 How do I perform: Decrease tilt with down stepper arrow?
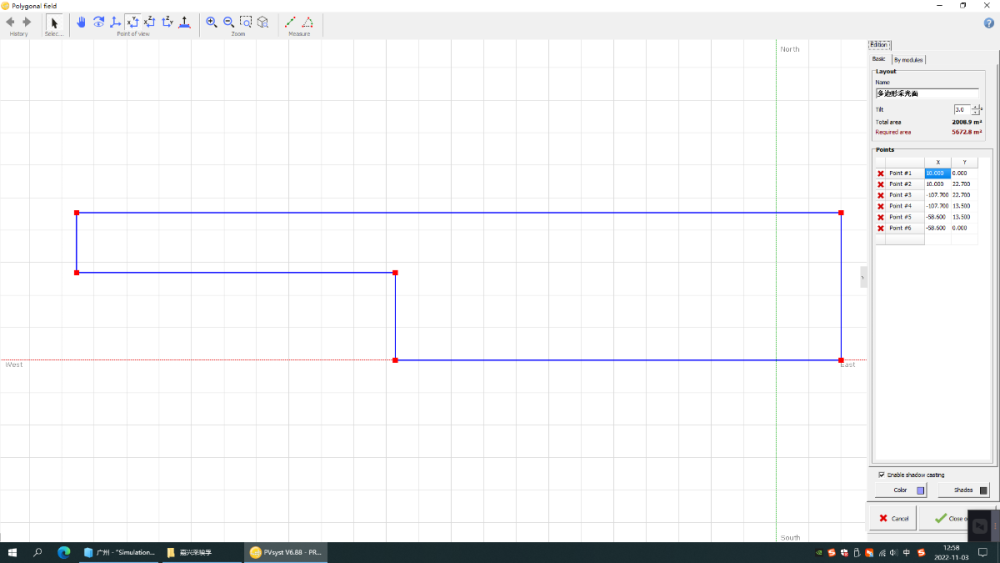coord(977,113)
